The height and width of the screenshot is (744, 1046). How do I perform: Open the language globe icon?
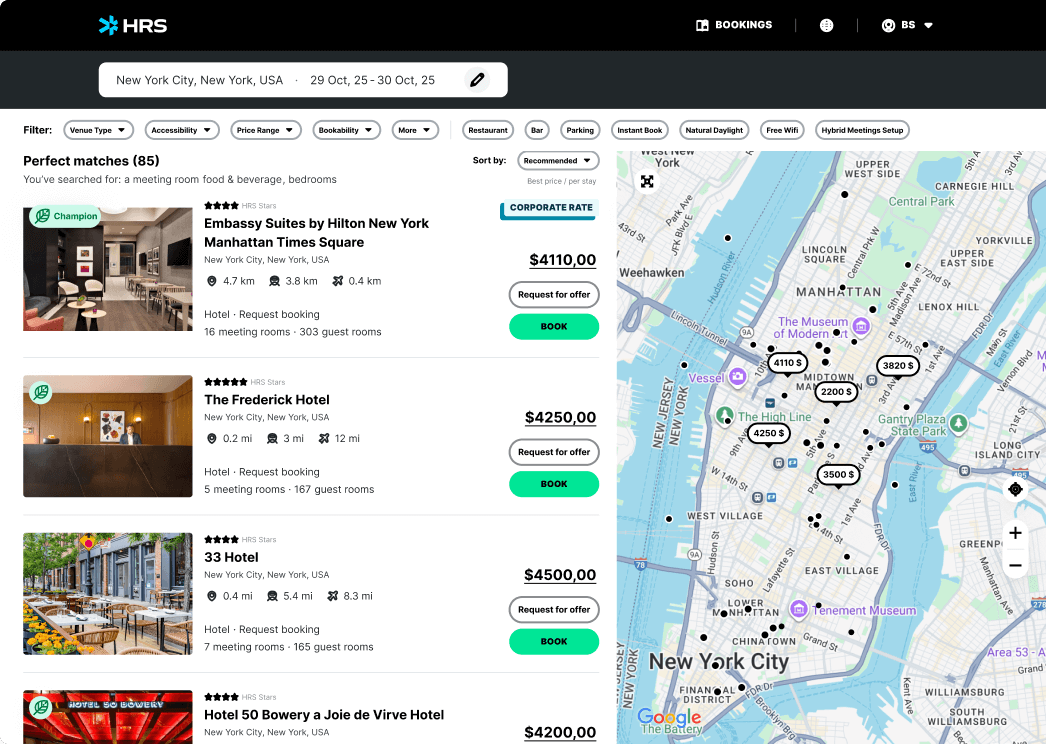[x=827, y=25]
